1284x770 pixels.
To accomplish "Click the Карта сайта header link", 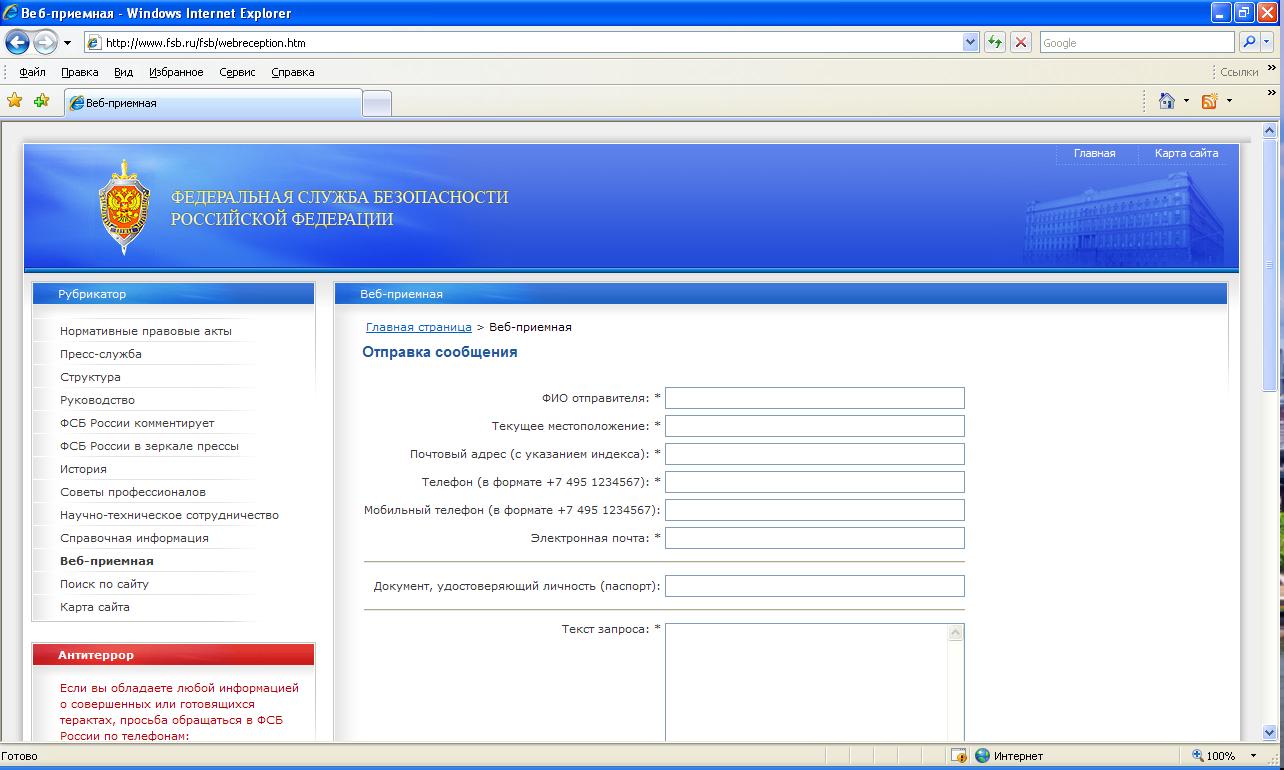I will coord(1186,153).
